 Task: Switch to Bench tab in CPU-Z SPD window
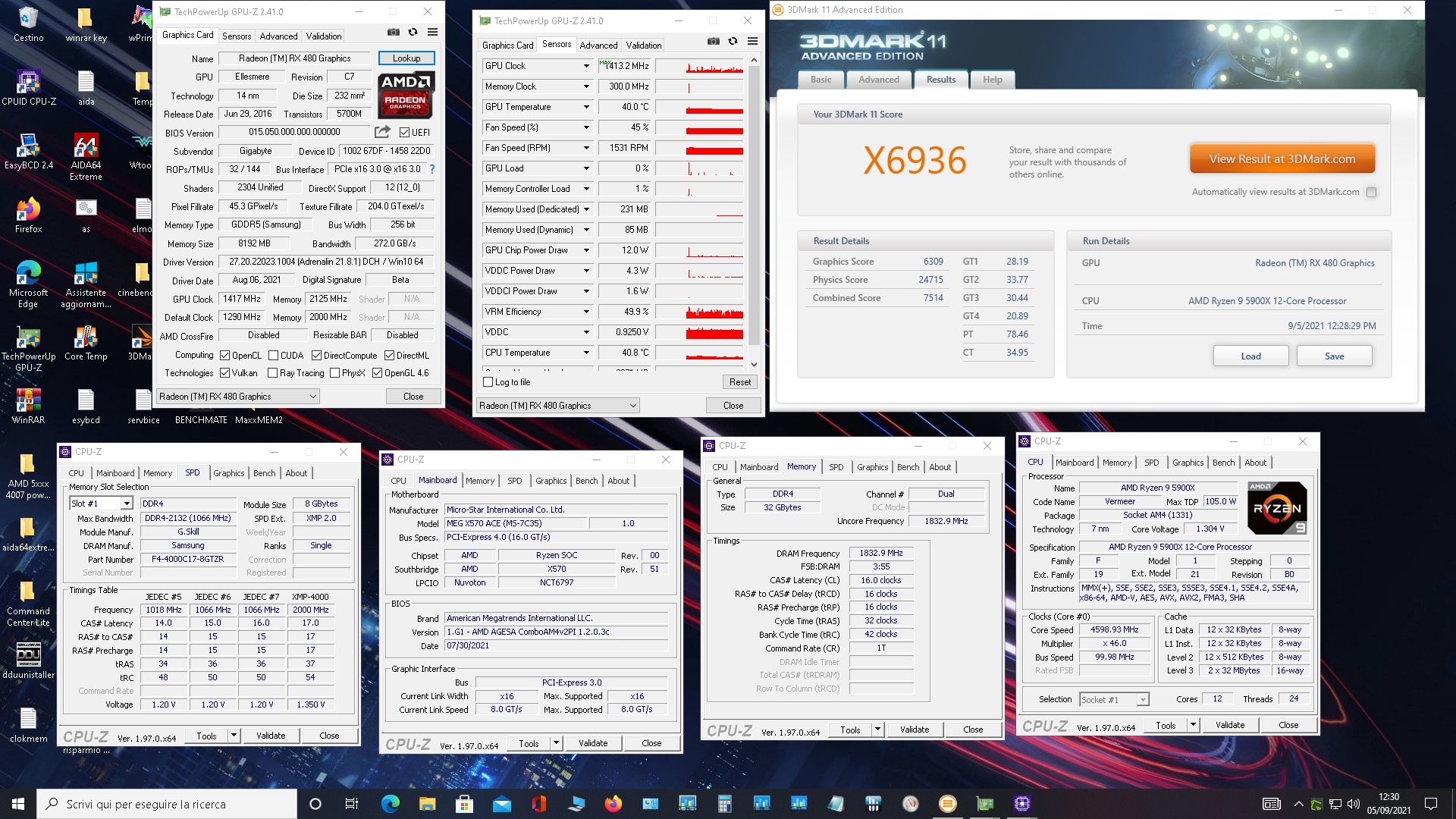[x=264, y=473]
